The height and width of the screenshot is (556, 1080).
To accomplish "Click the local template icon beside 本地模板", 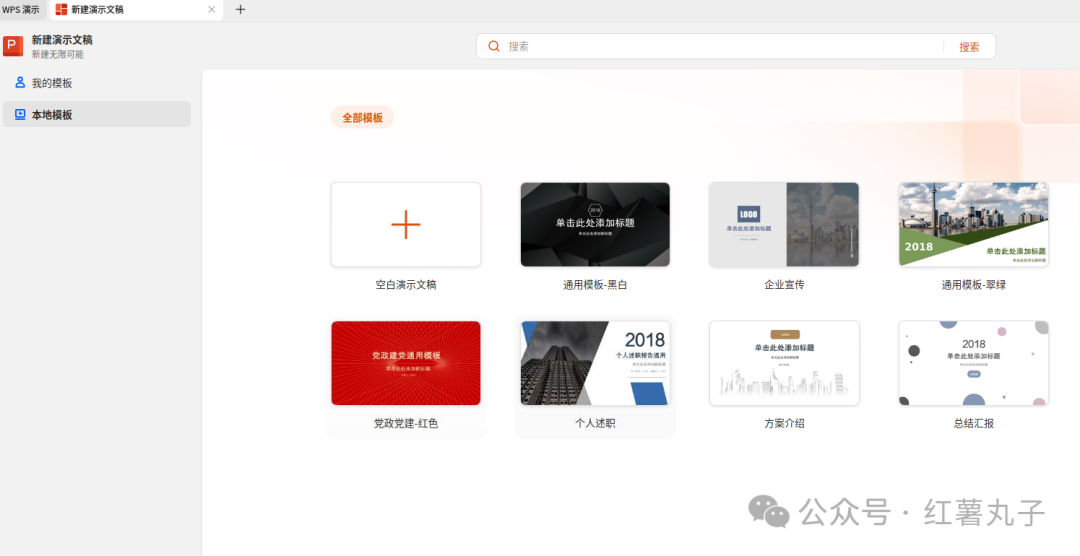I will (x=20, y=114).
